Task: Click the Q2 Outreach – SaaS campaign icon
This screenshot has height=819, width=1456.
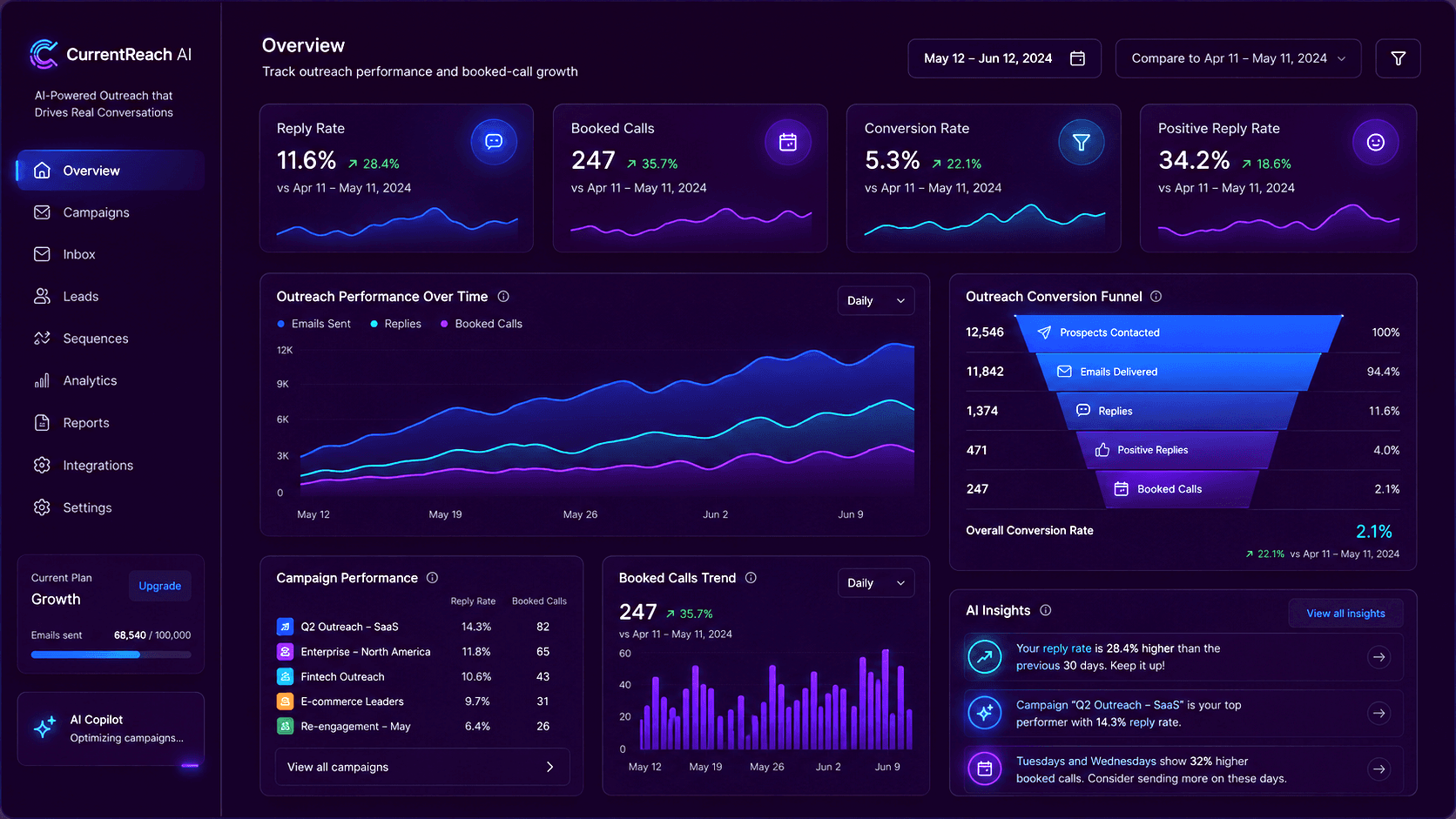Action: tap(285, 627)
